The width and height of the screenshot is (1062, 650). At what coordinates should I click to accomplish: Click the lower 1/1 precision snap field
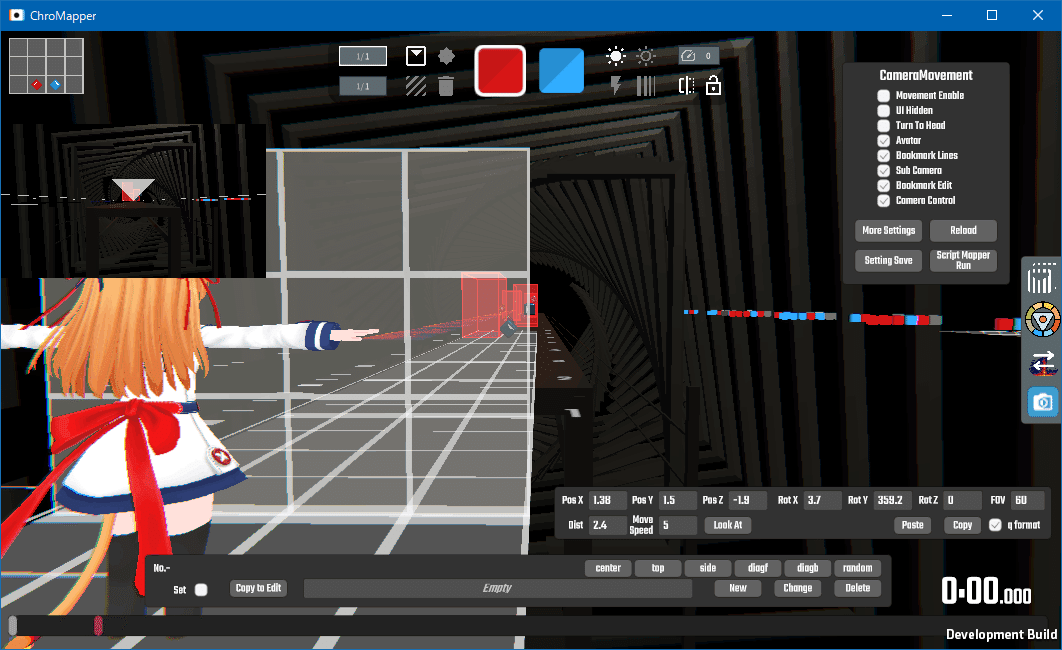(363, 86)
